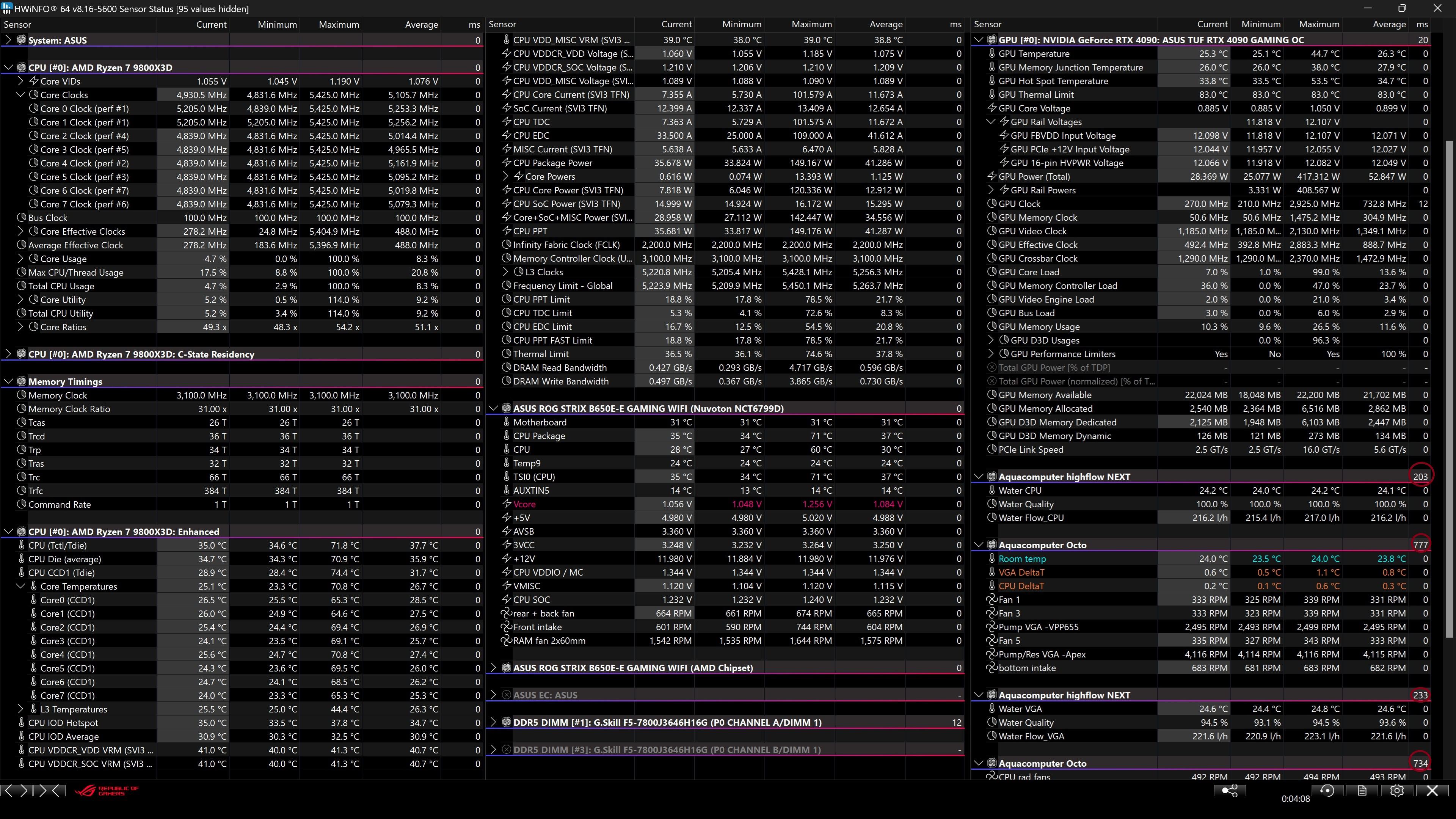
Task: Click the expand columns arrows button in bottom toolbar
Action: click(x=16, y=790)
